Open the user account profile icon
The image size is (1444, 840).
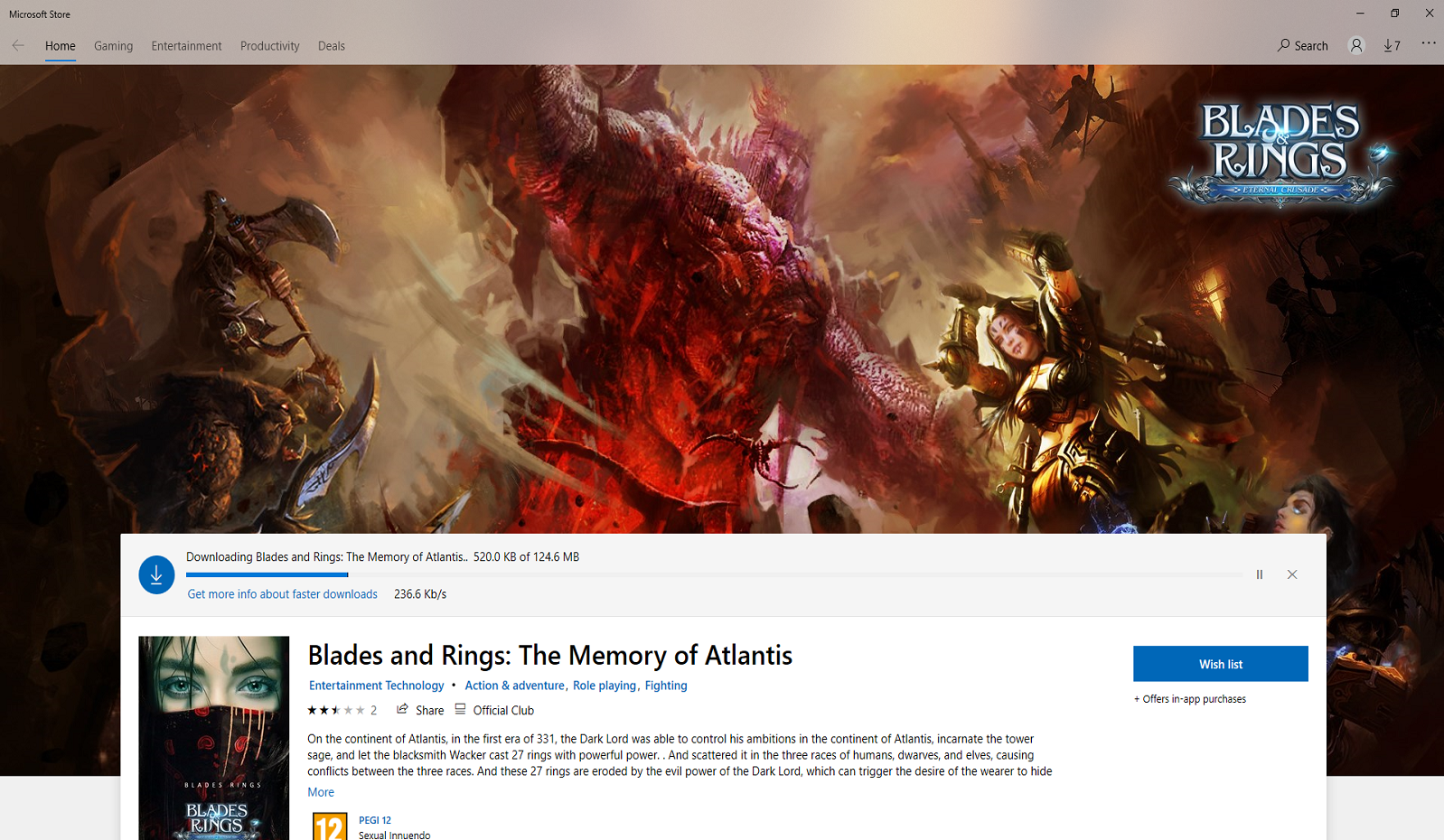click(1356, 45)
